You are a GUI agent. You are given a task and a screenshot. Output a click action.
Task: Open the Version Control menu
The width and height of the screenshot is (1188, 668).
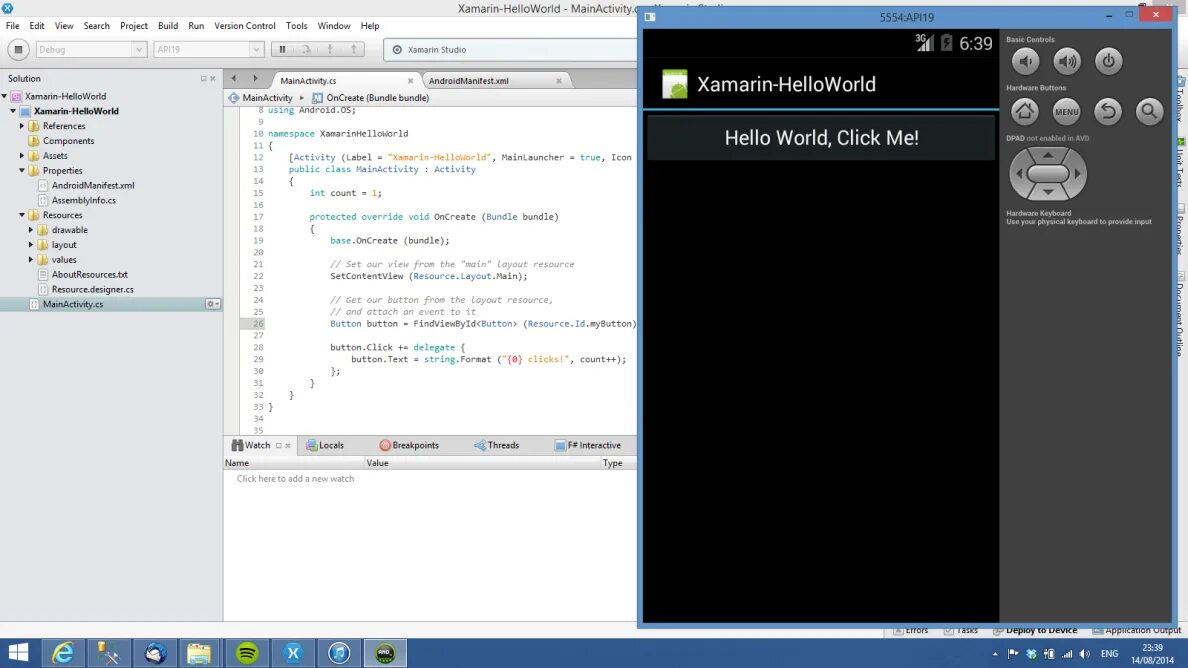(245, 26)
